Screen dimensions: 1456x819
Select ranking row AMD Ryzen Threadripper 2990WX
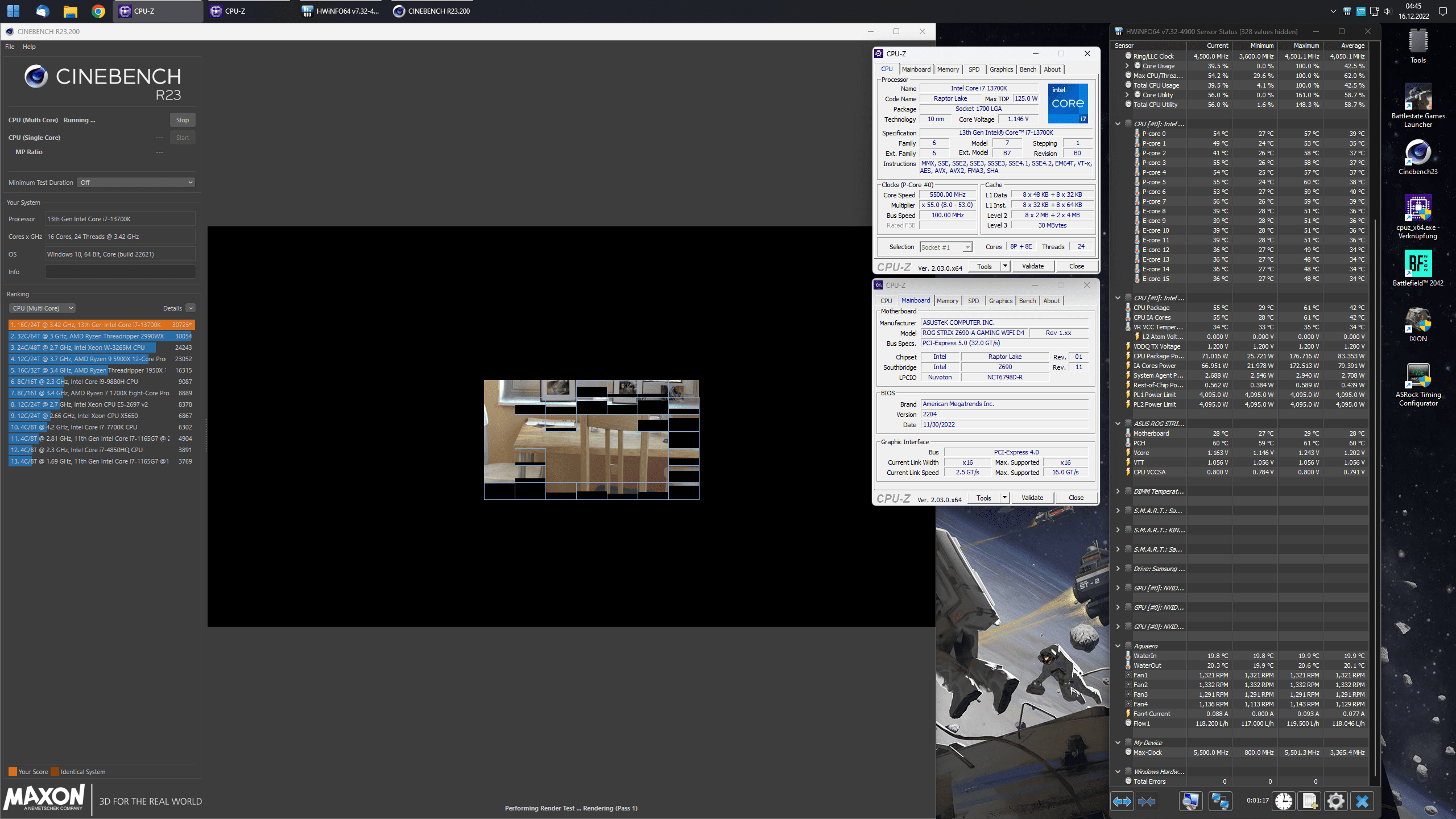[102, 336]
